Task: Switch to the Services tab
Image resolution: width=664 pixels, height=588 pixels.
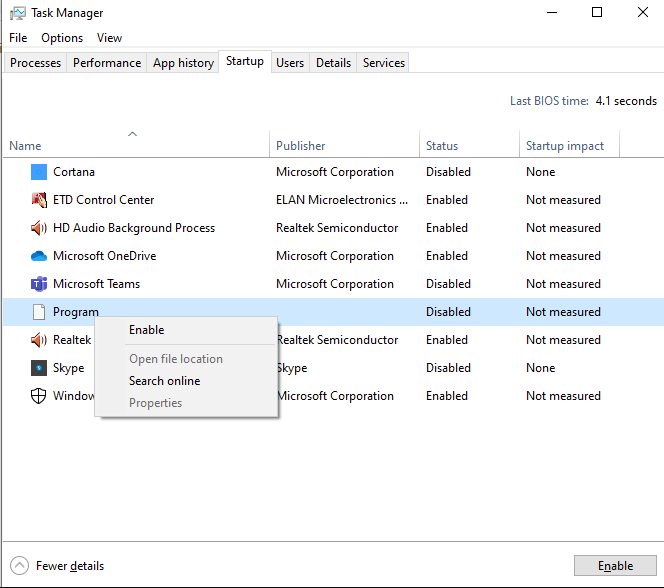Action: (x=384, y=63)
